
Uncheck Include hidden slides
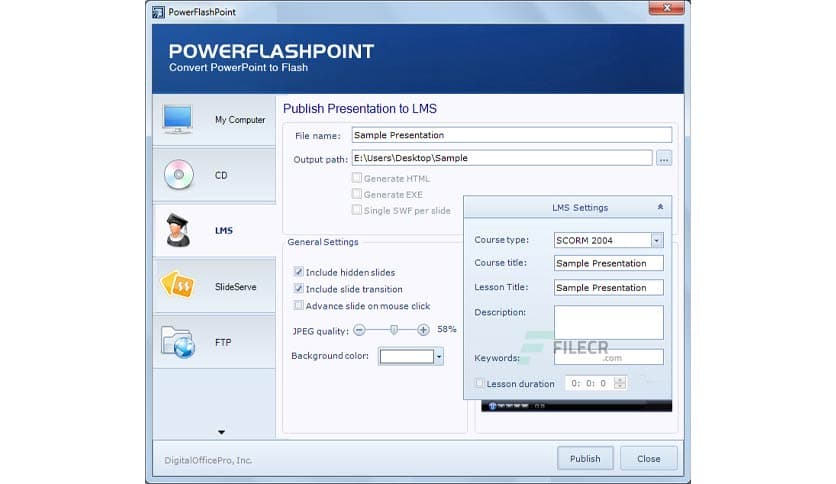click(299, 272)
